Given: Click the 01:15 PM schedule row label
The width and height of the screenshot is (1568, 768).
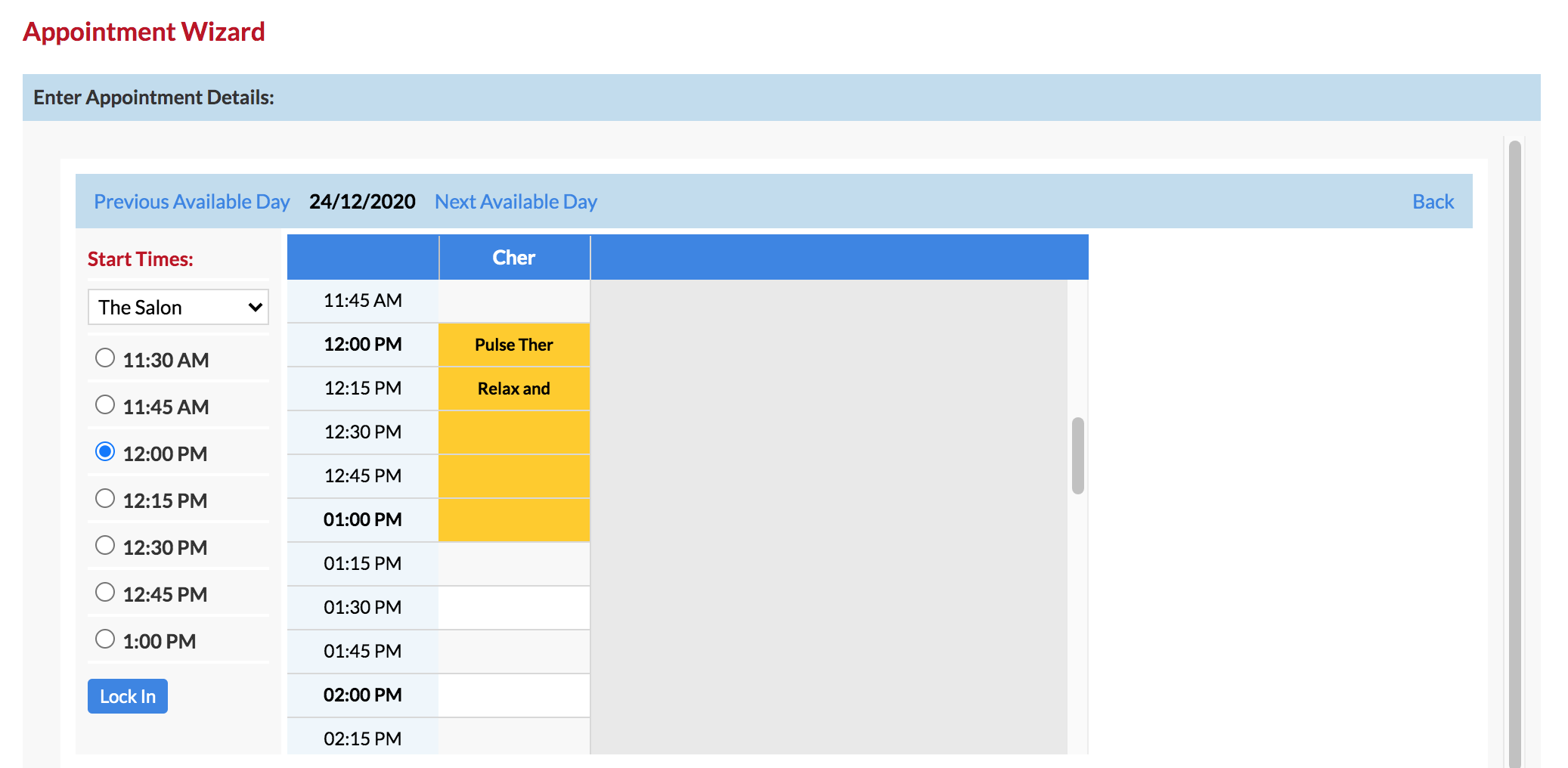Looking at the screenshot, I should point(363,564).
